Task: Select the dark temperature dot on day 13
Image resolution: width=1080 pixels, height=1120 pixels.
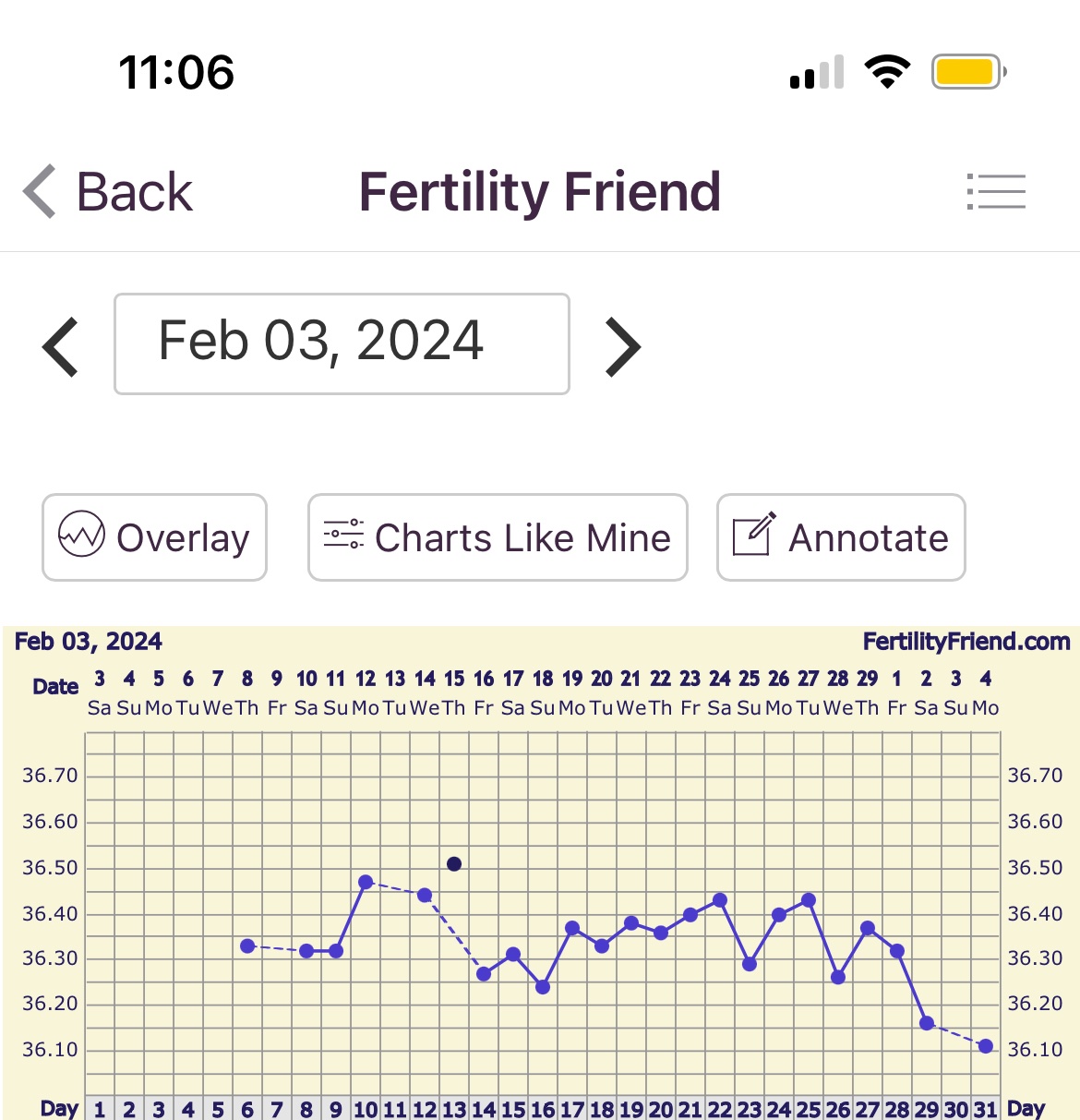Action: coord(454,864)
